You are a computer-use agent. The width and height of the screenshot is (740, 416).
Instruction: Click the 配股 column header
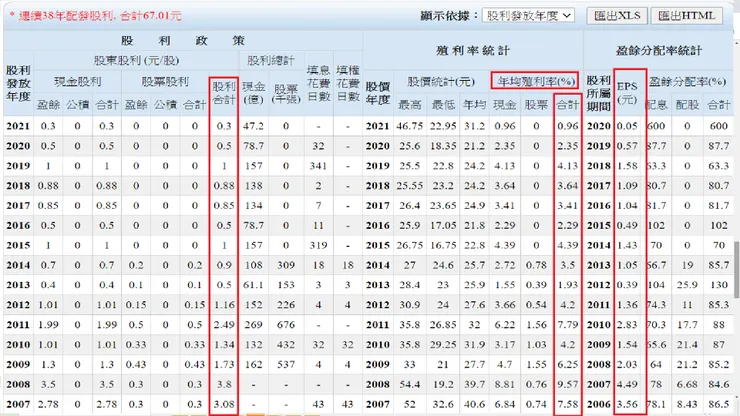687,105
